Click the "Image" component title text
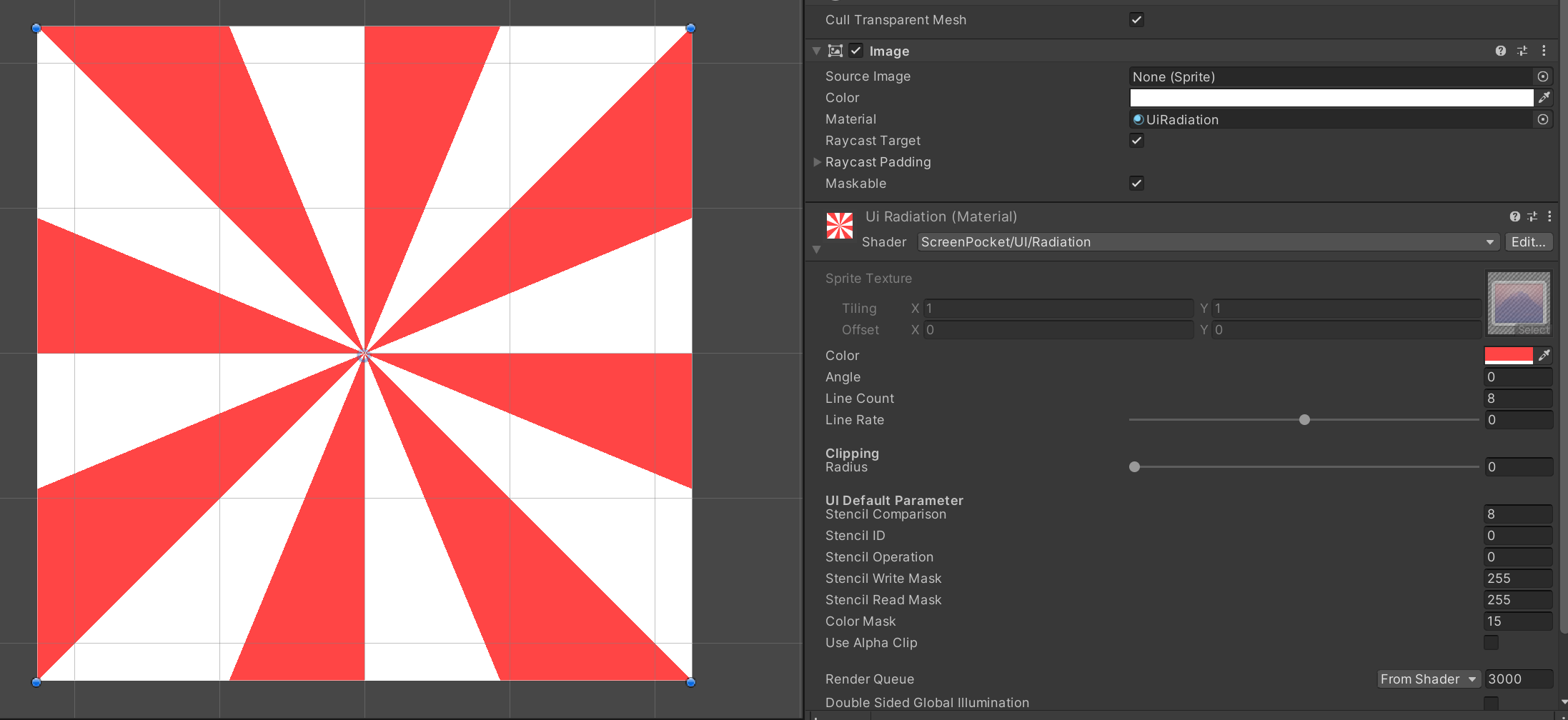Screen dimensions: 1568x720 [x=889, y=51]
